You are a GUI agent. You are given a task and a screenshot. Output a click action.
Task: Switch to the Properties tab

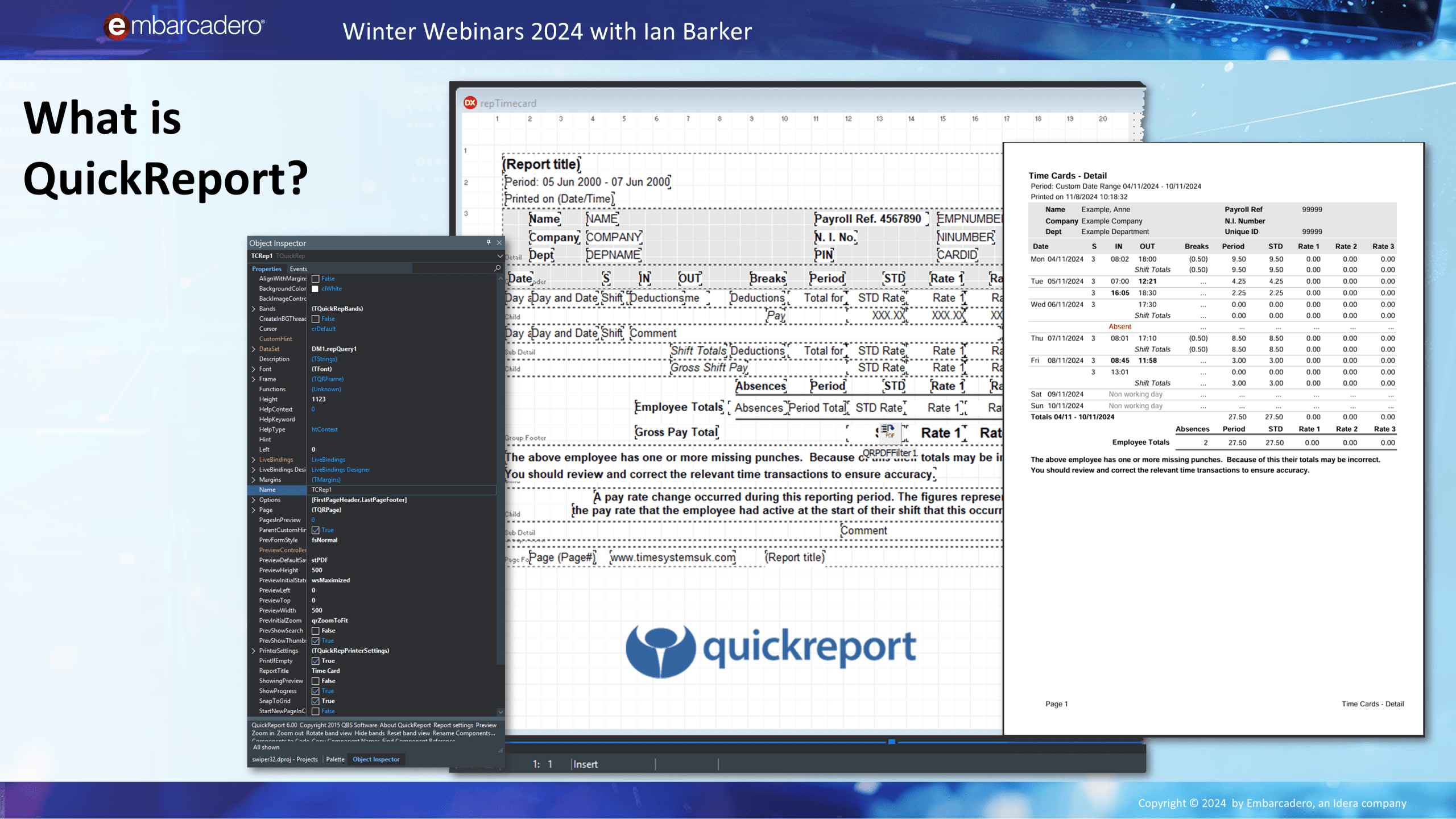267,269
